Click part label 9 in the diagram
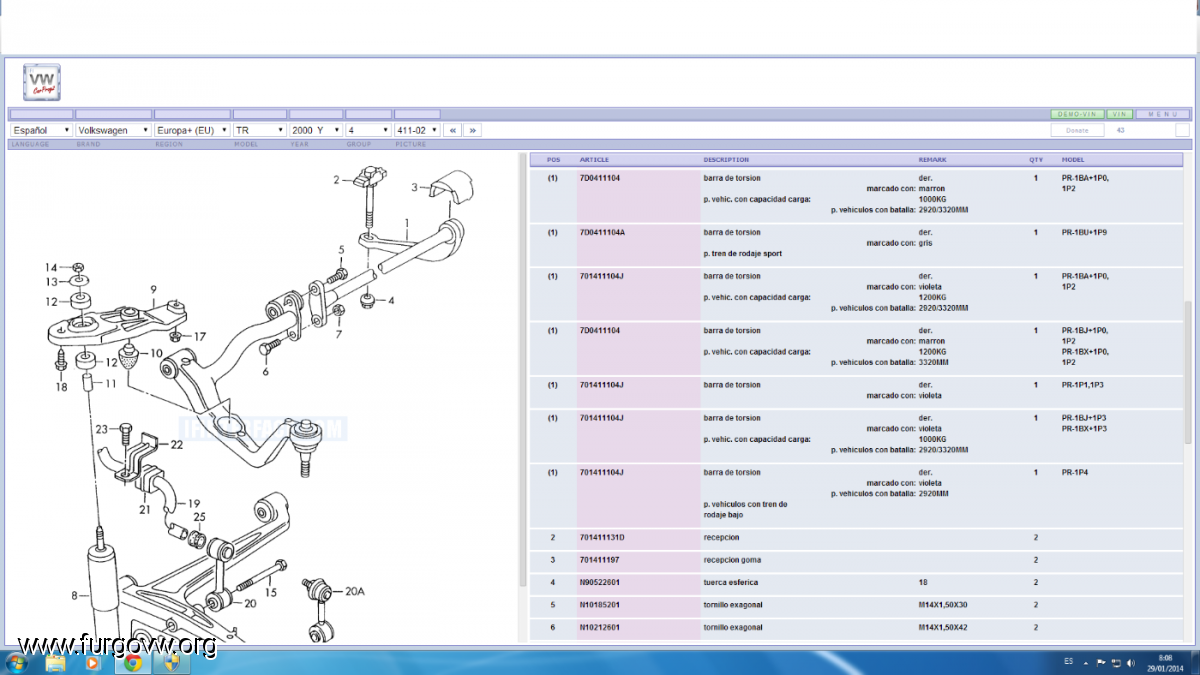This screenshot has height=675, width=1200. click(x=154, y=290)
